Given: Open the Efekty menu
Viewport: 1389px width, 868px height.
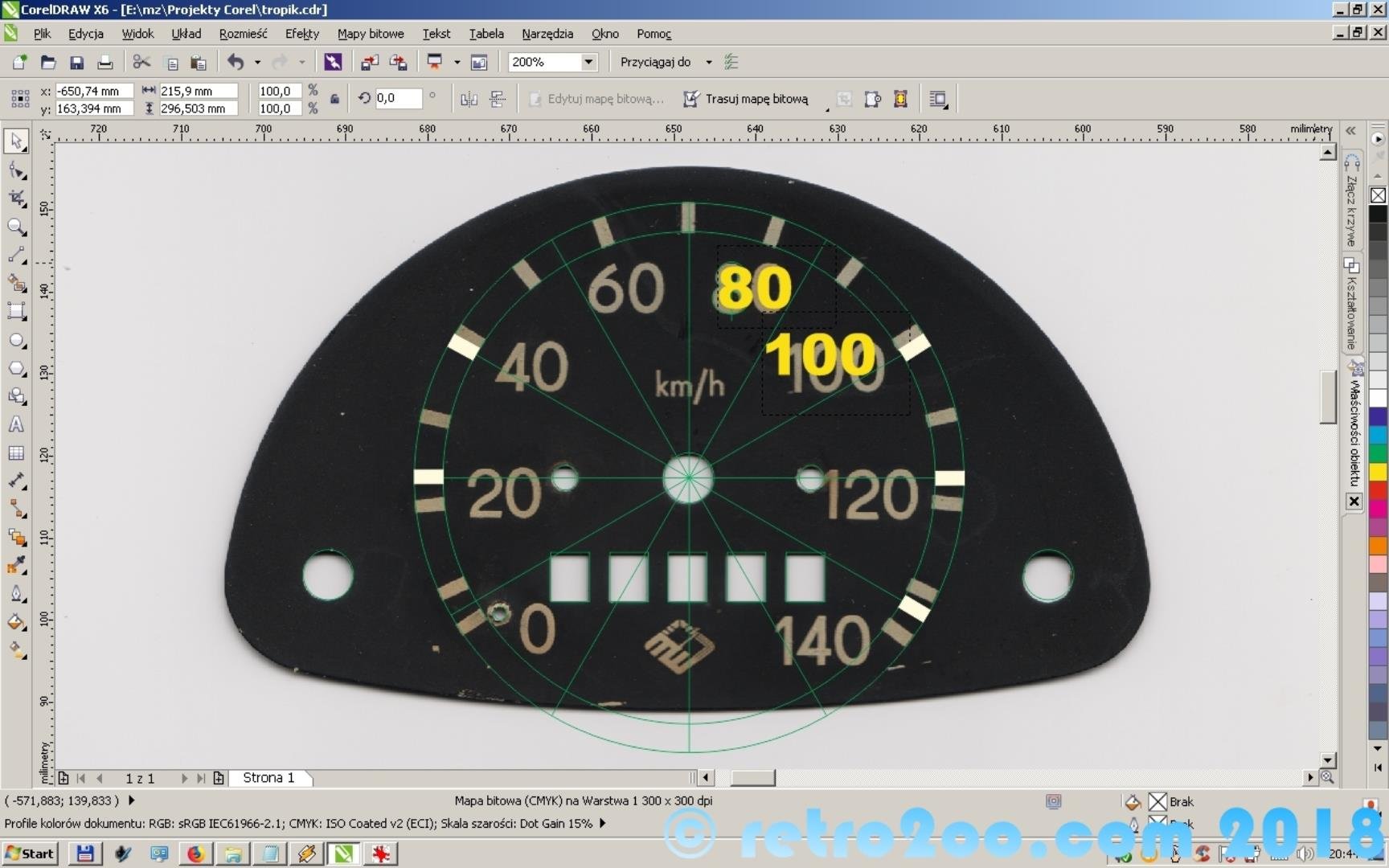Looking at the screenshot, I should pyautogui.click(x=301, y=34).
